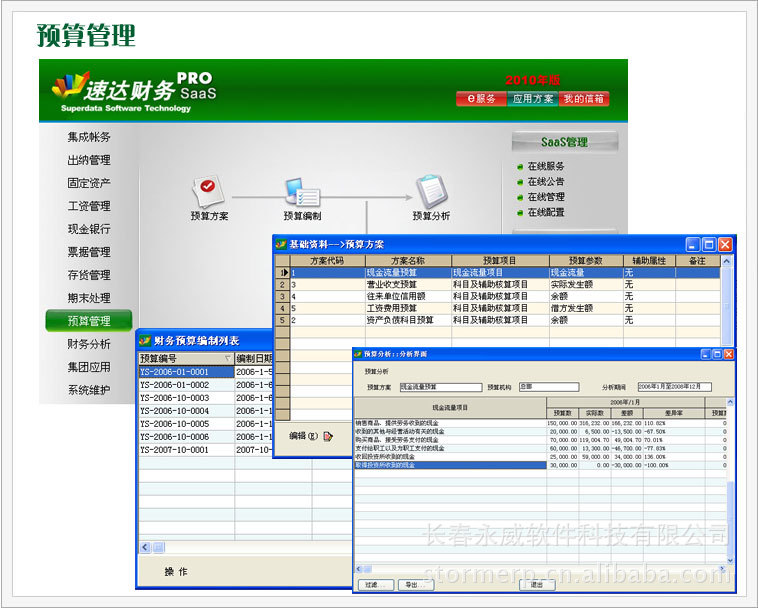Open the 预算方案 combo field in analysis window
Screen dimensions: 758x608
click(x=441, y=387)
